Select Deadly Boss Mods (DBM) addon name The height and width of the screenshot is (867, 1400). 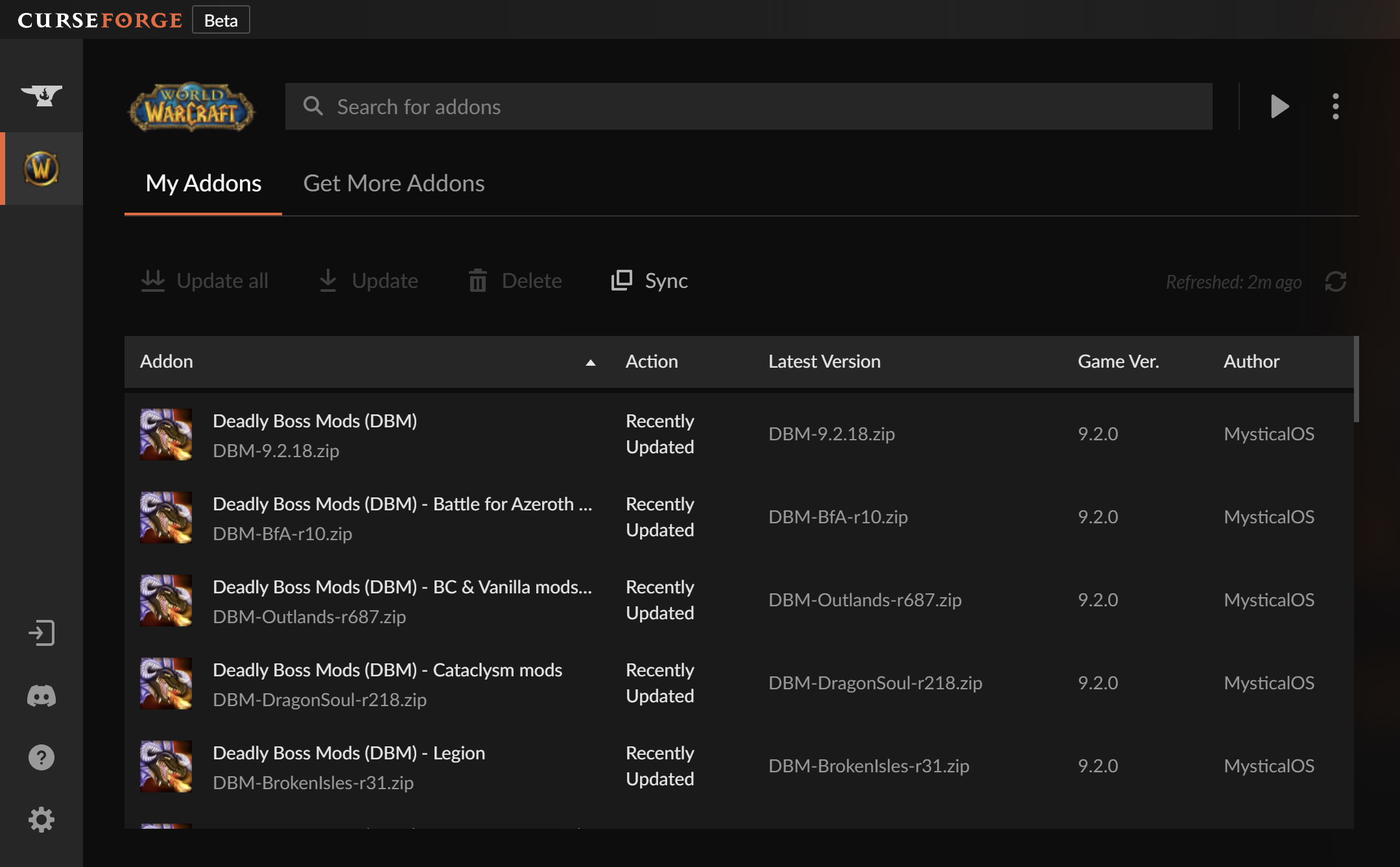click(x=314, y=421)
